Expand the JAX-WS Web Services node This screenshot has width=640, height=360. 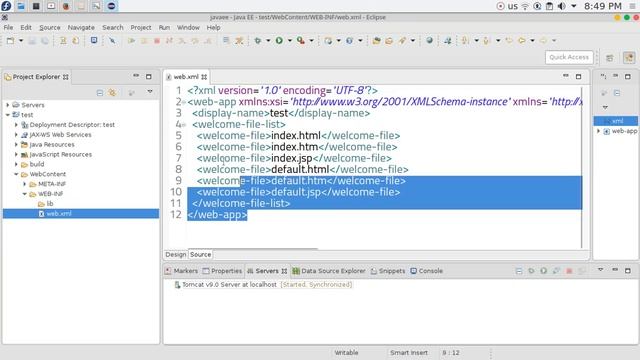click(16, 134)
